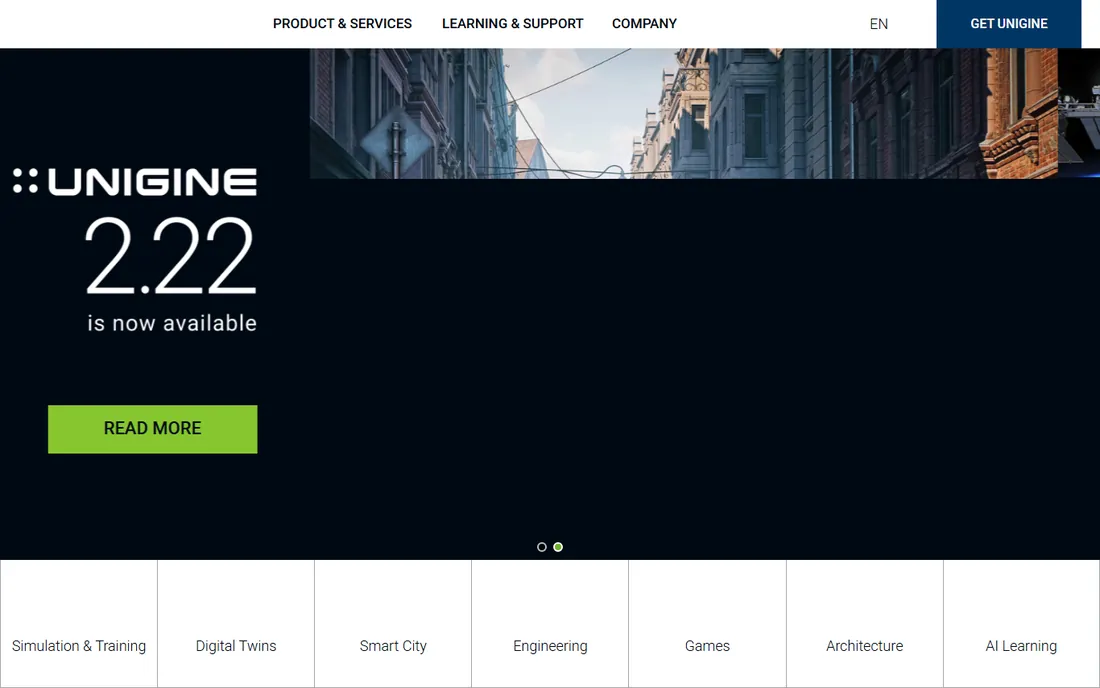1100x688 pixels.
Task: Click the Get UNIGINE button
Action: pyautogui.click(x=1008, y=24)
